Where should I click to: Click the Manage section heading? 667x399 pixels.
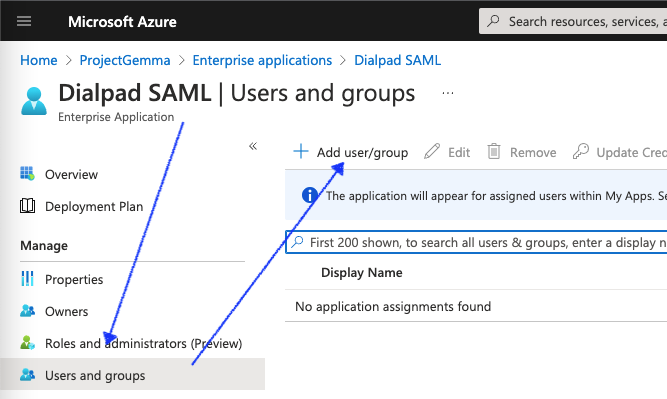(x=44, y=246)
